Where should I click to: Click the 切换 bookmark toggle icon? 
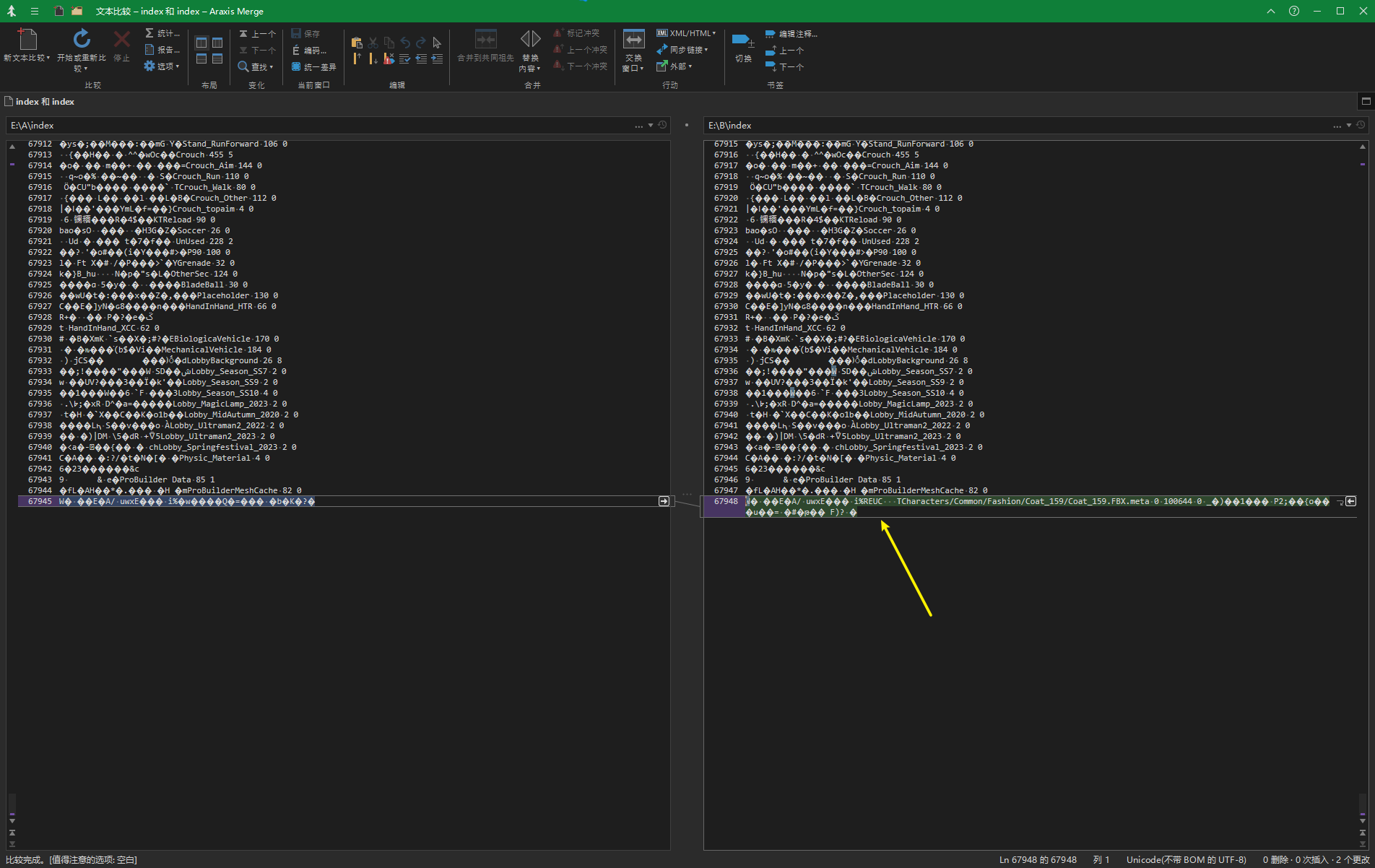pyautogui.click(x=742, y=40)
